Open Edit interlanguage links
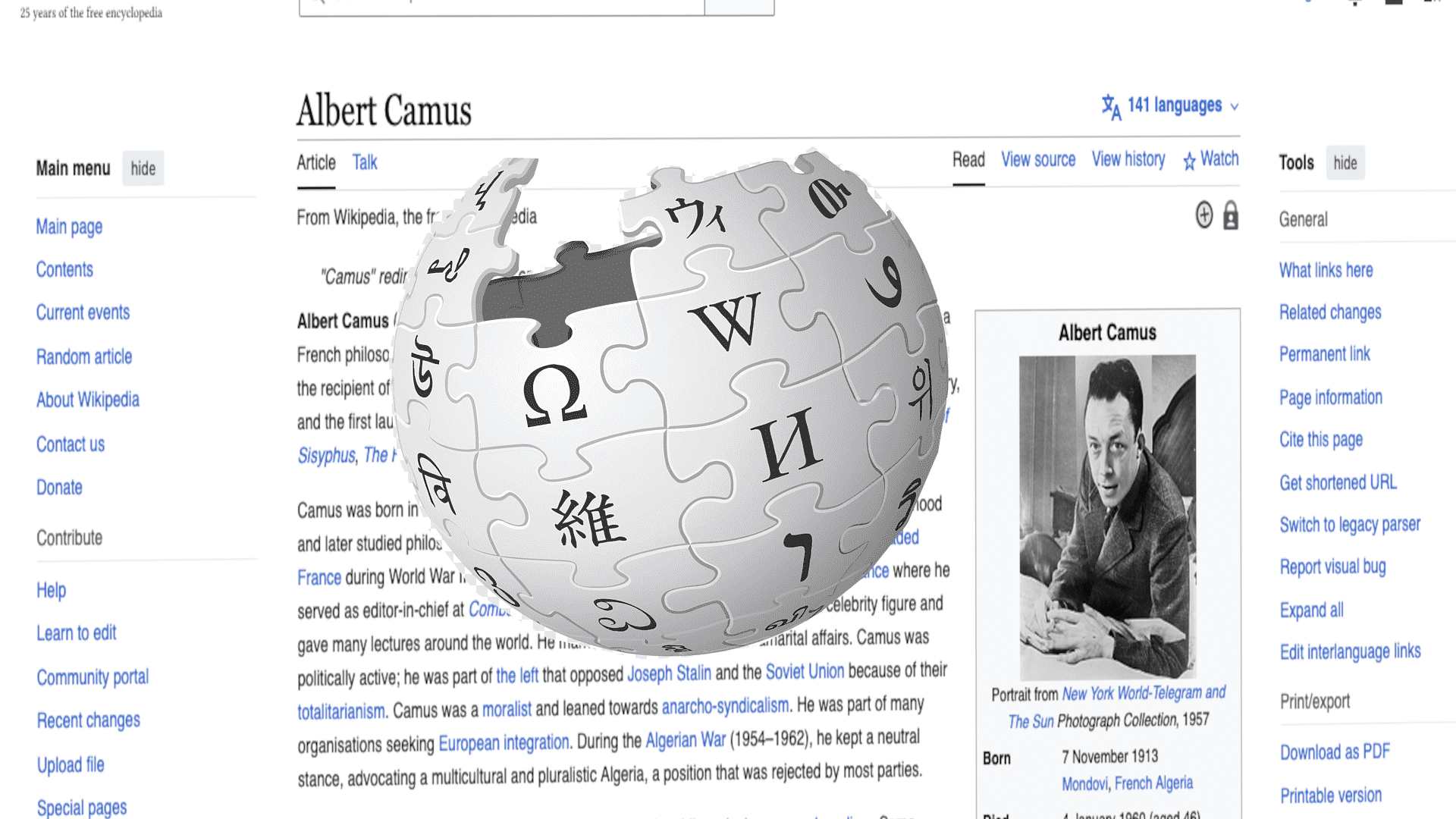The height and width of the screenshot is (819, 1456). (x=1350, y=651)
